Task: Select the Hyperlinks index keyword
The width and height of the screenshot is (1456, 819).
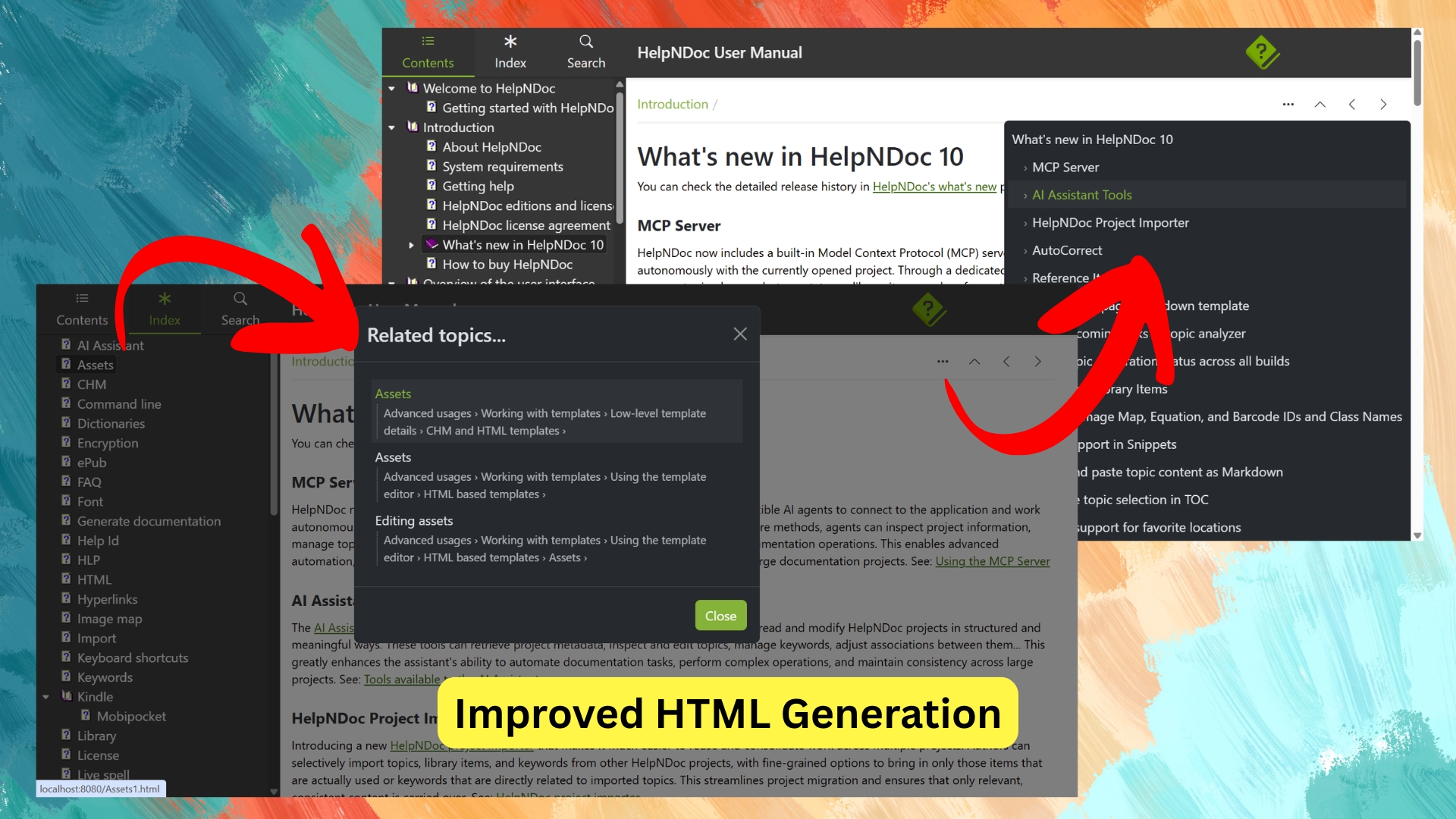Action: pyautogui.click(x=107, y=599)
